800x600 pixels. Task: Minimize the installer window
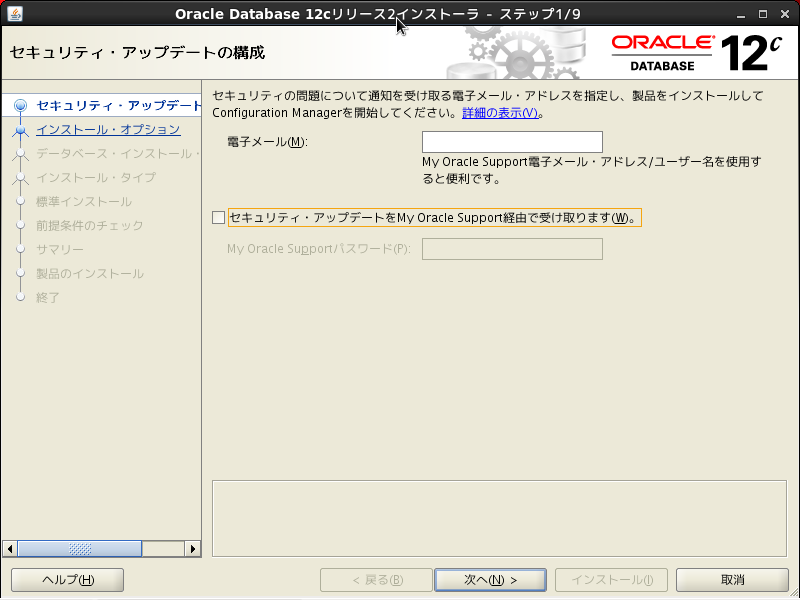pyautogui.click(x=738, y=14)
